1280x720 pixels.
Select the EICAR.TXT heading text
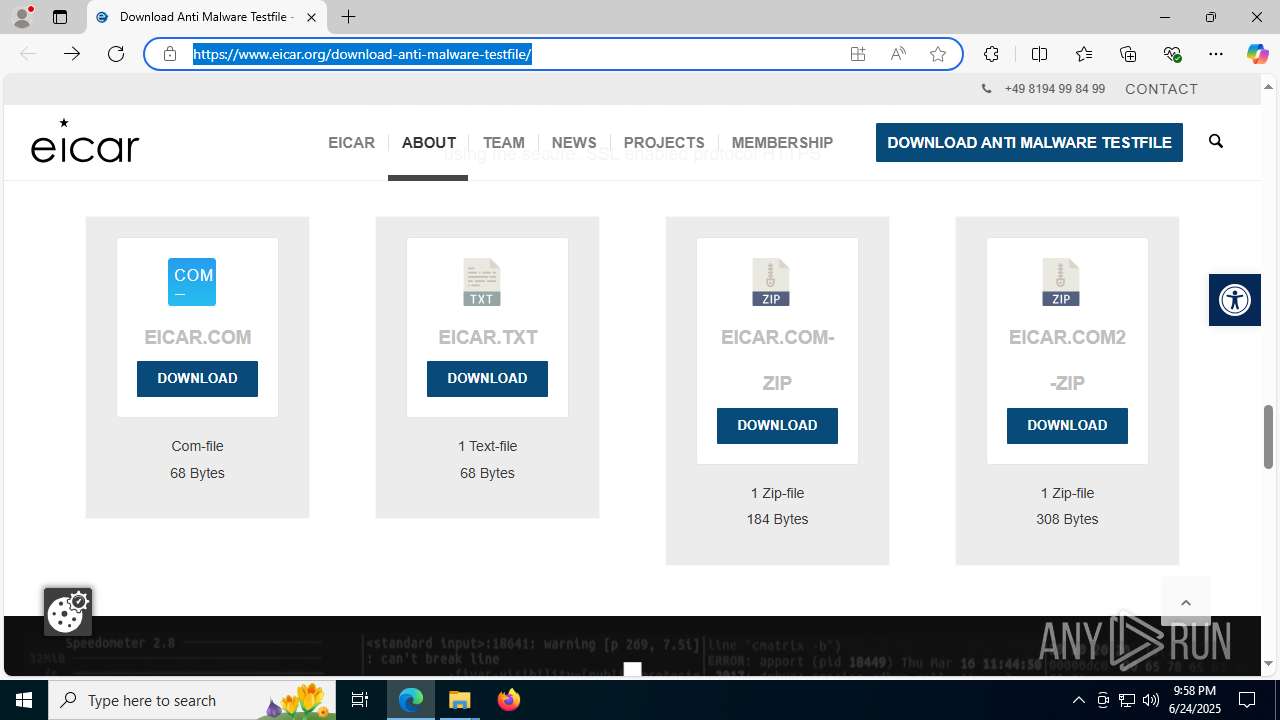coord(488,338)
